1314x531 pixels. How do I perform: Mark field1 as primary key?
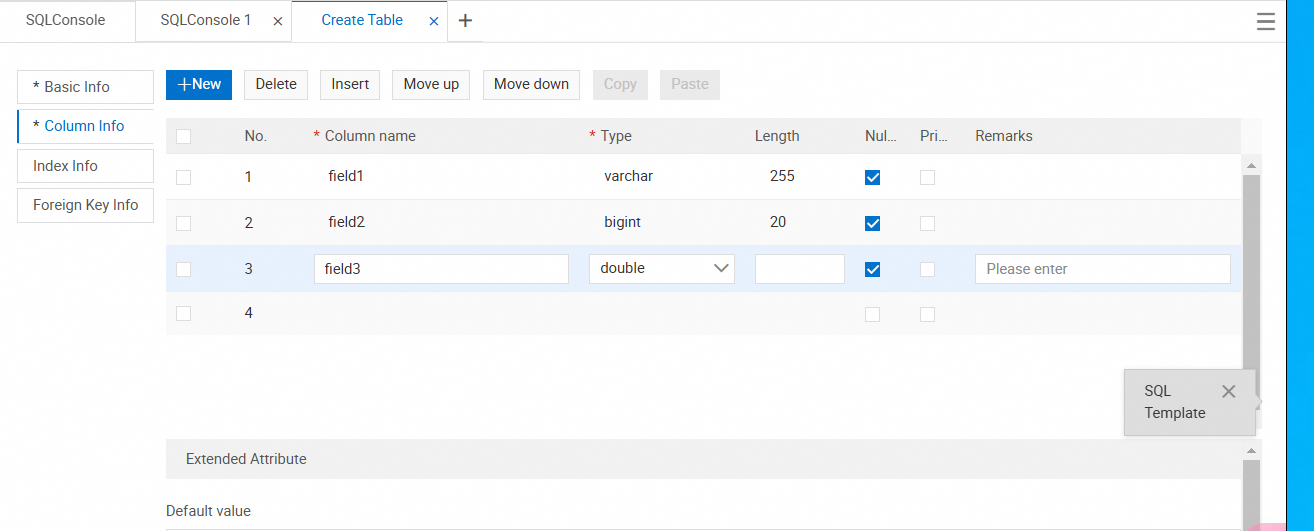[927, 177]
